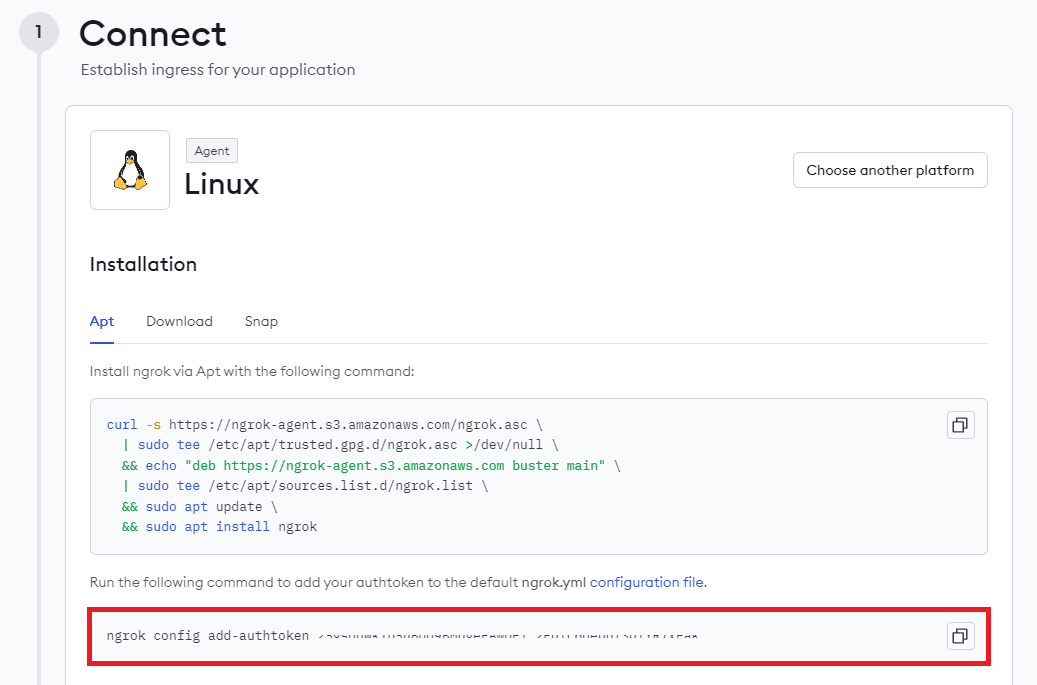The image size is (1037, 685).
Task: Switch to the Apt tab
Action: pyautogui.click(x=102, y=321)
